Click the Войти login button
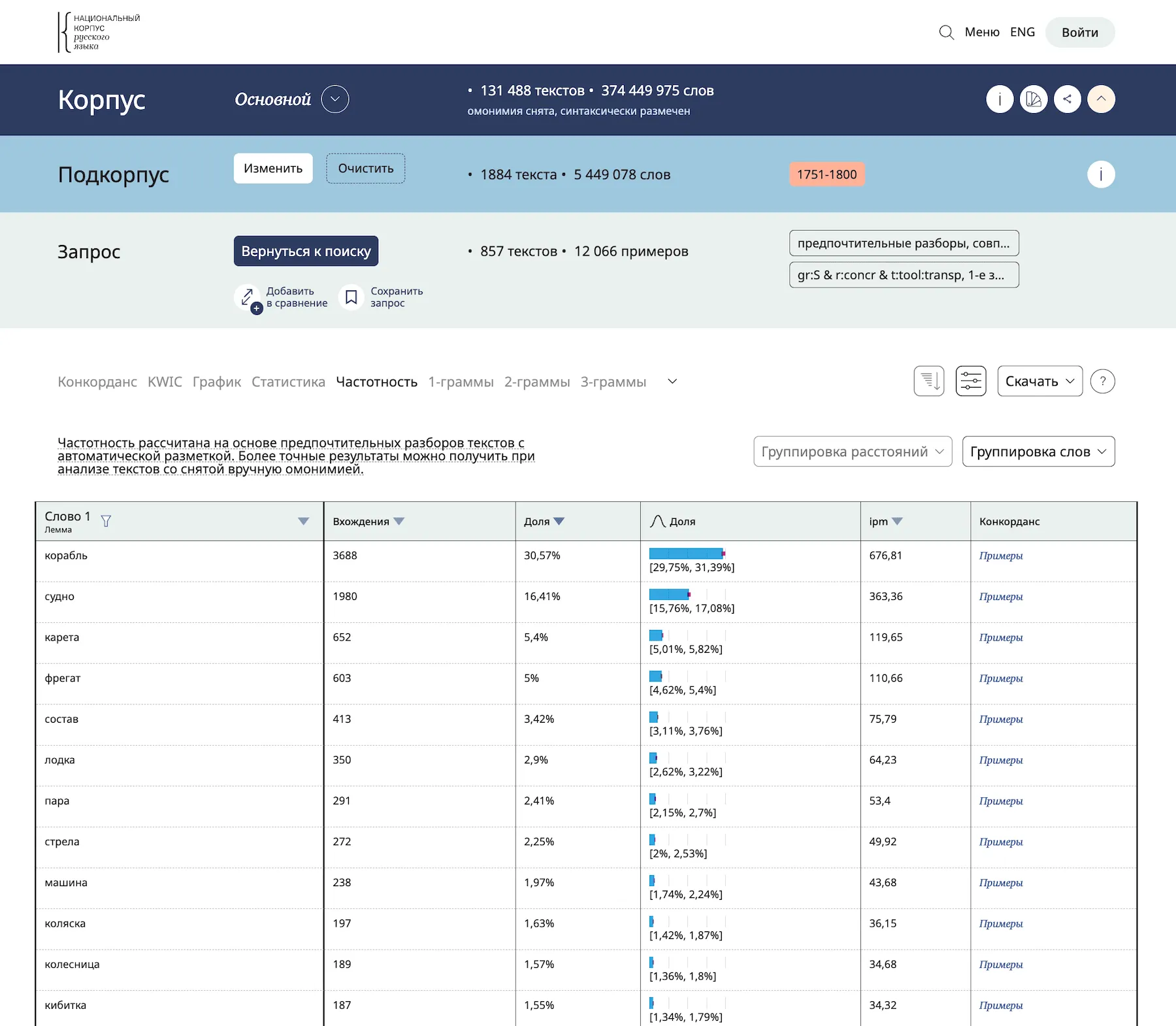 pyautogui.click(x=1080, y=32)
